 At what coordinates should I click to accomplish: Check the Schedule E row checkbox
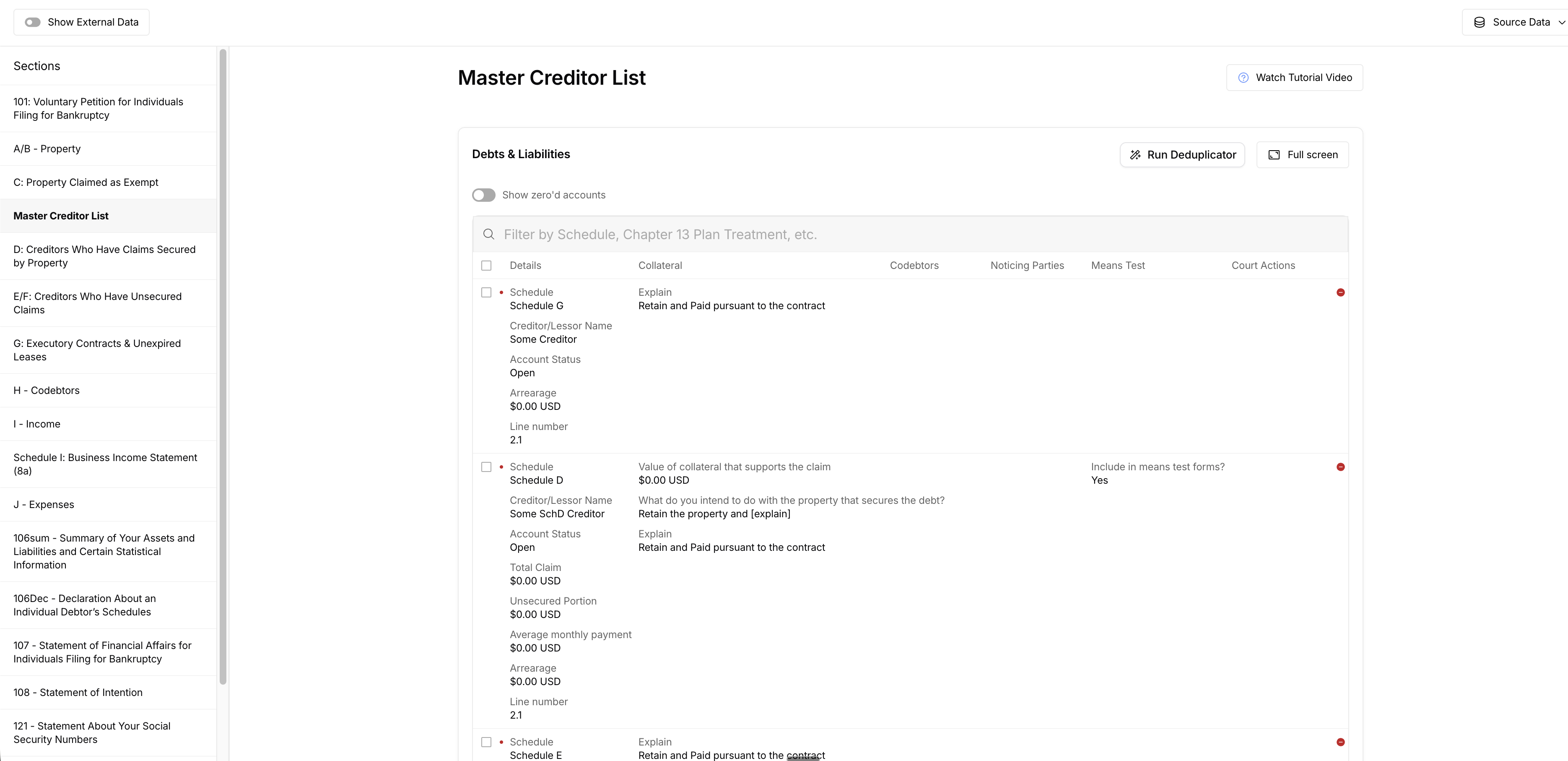(486, 742)
